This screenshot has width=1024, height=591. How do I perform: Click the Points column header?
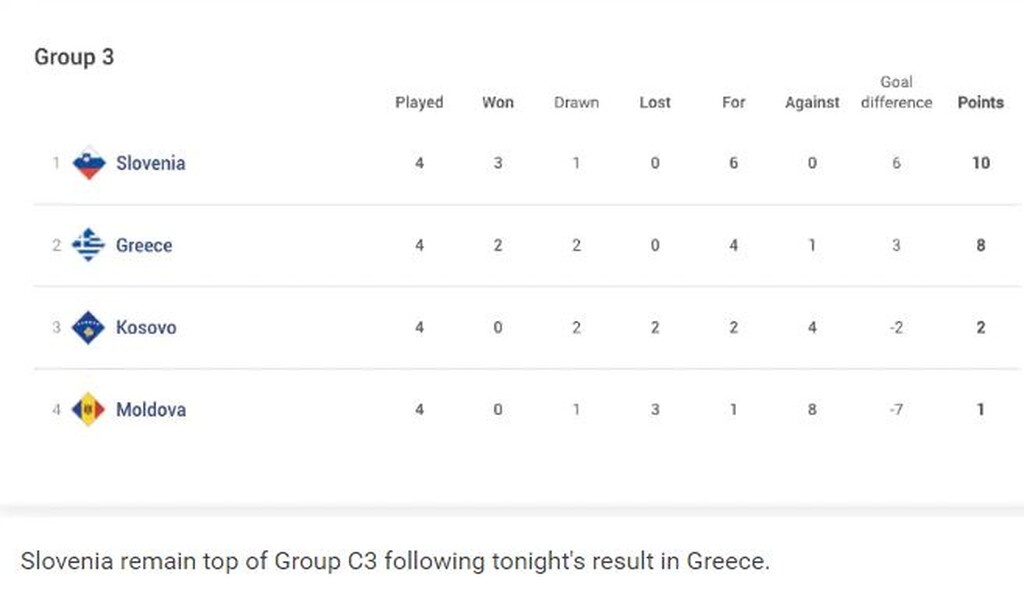pos(980,102)
